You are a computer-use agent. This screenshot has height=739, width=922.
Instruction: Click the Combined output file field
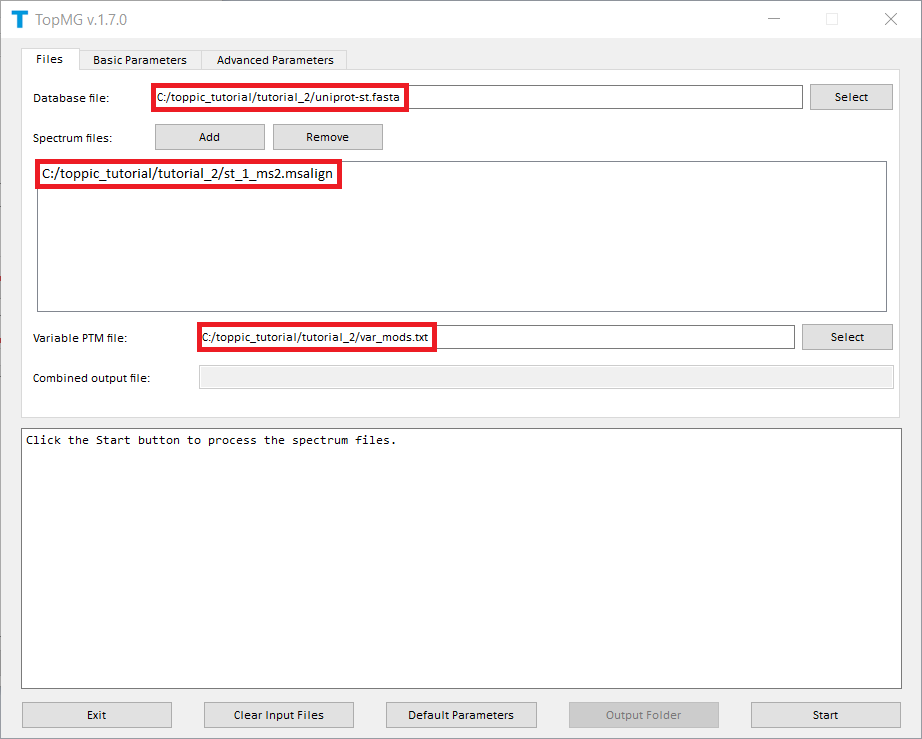(x=545, y=377)
